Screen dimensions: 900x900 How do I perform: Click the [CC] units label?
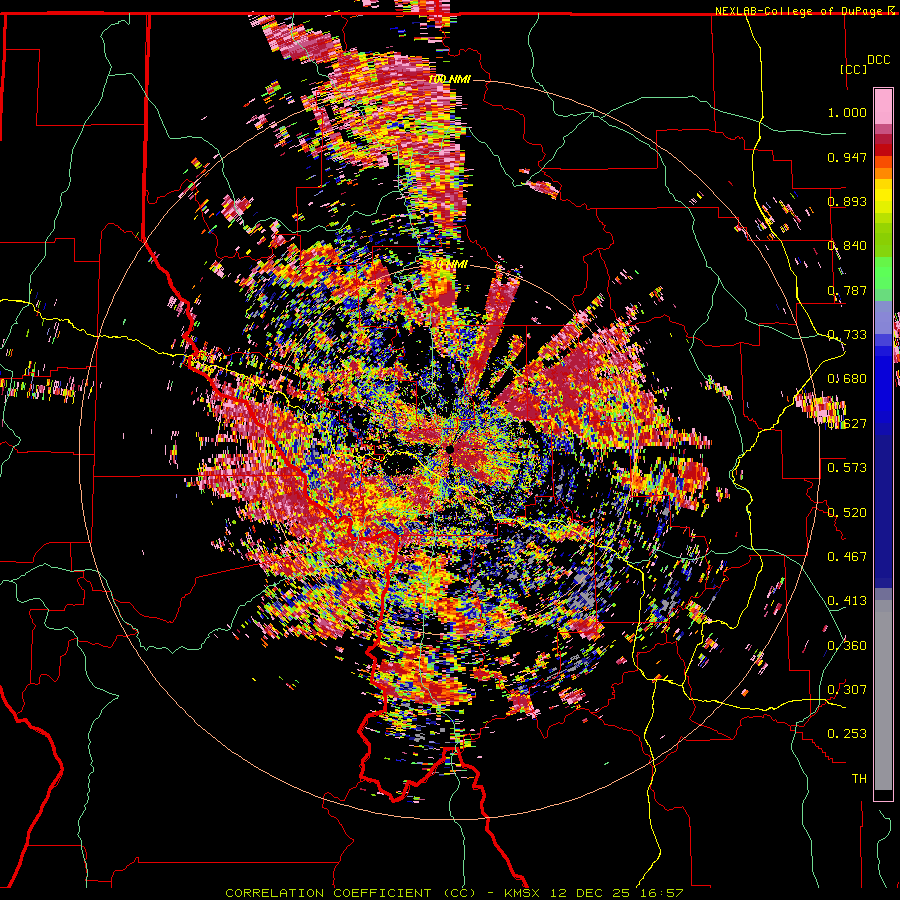[x=854, y=69]
